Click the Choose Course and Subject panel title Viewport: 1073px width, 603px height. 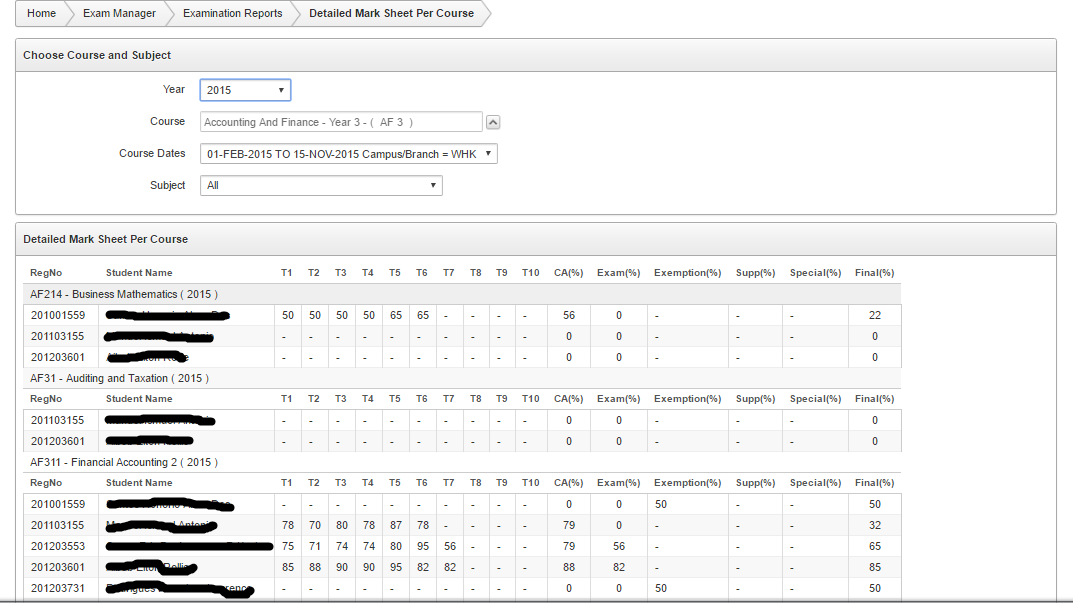(97, 55)
